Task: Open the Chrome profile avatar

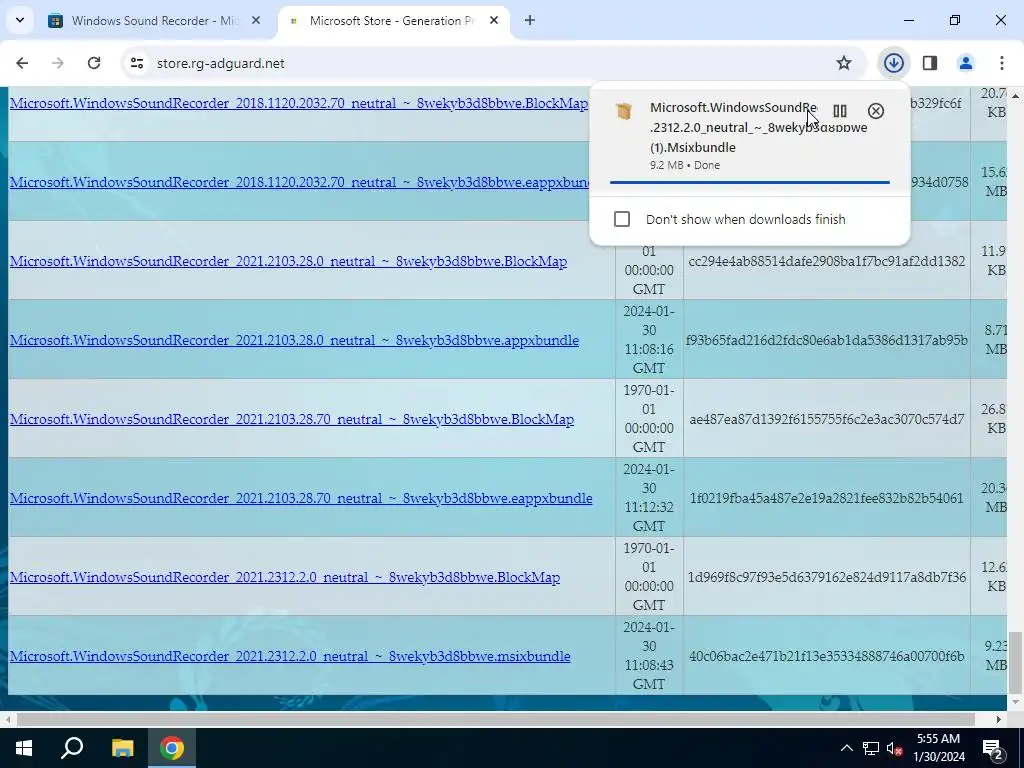Action: (966, 63)
